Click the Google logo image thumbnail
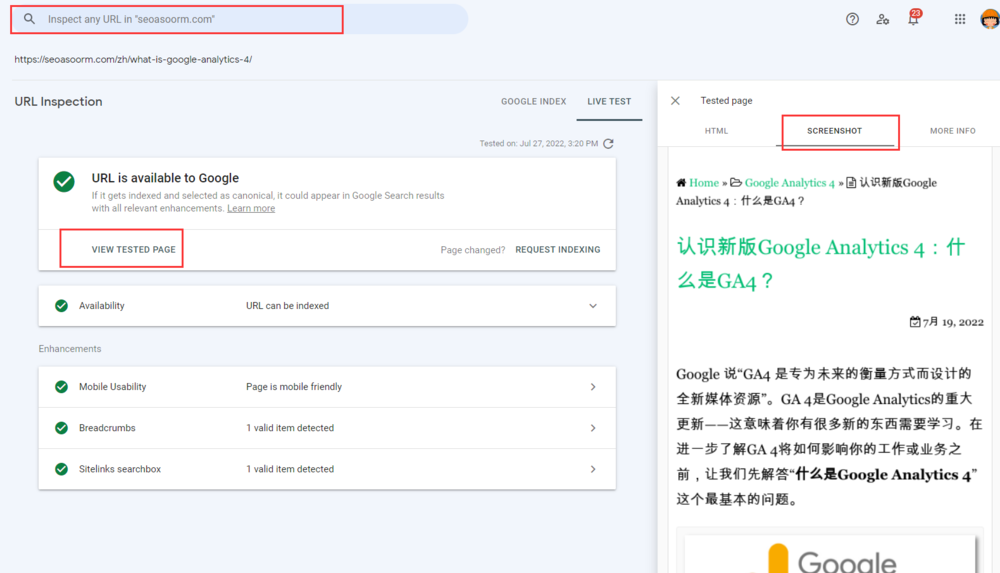Screen dimensions: 1000x573 [830, 554]
